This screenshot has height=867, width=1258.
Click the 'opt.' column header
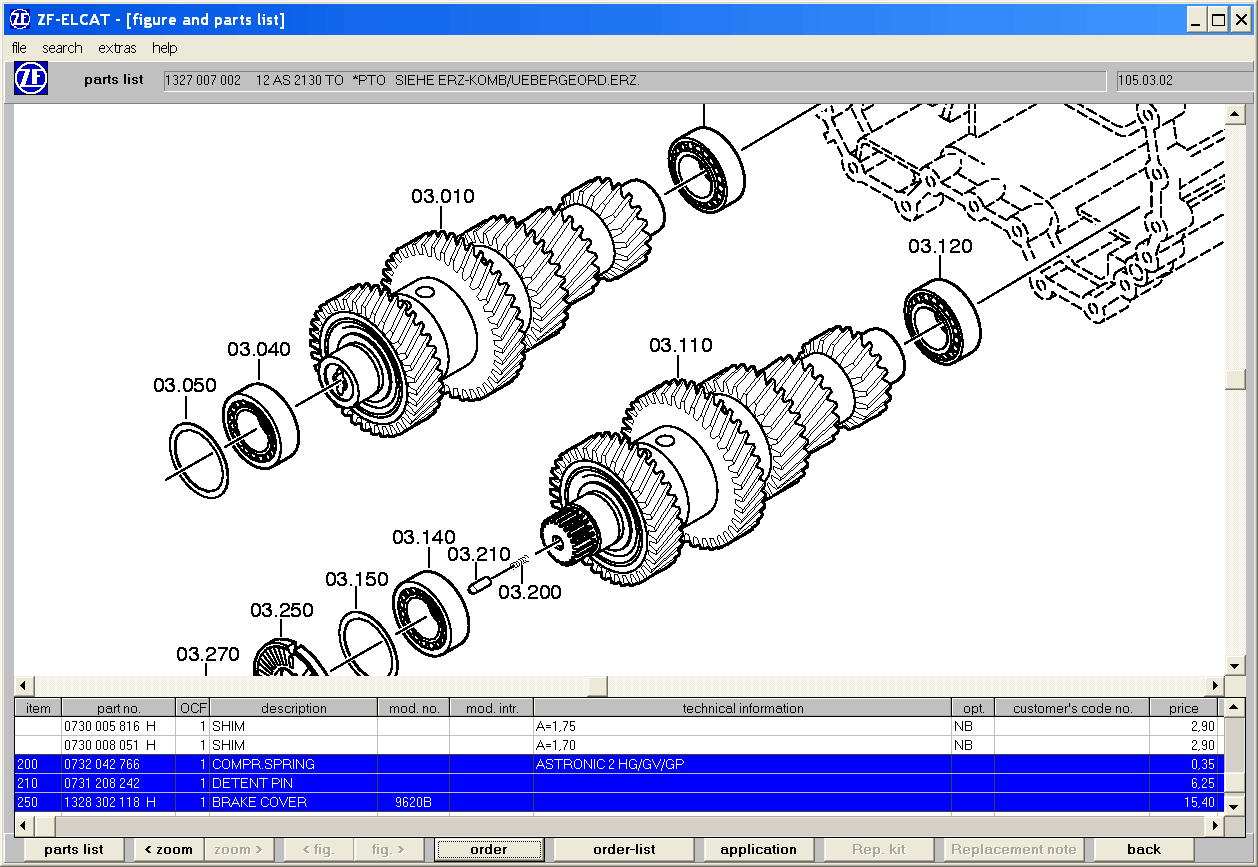pyautogui.click(x=973, y=708)
